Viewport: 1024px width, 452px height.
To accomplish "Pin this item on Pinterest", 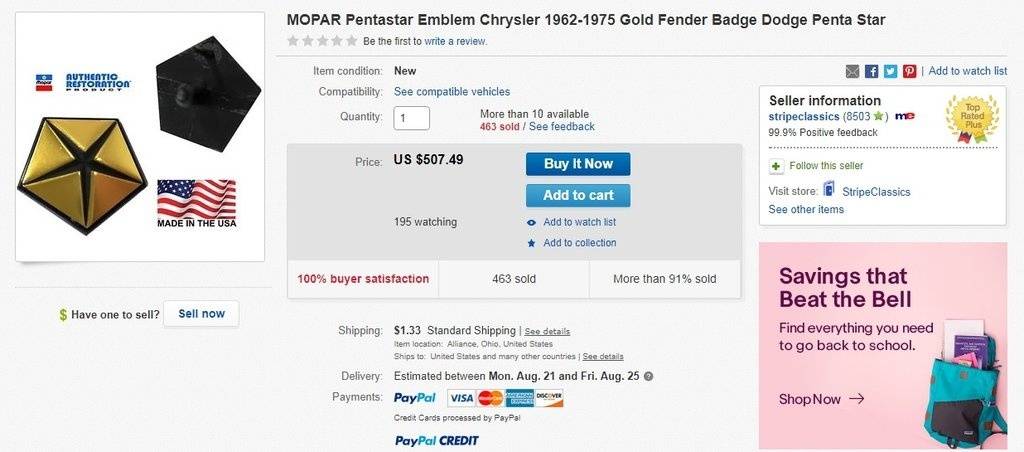I will click(909, 71).
